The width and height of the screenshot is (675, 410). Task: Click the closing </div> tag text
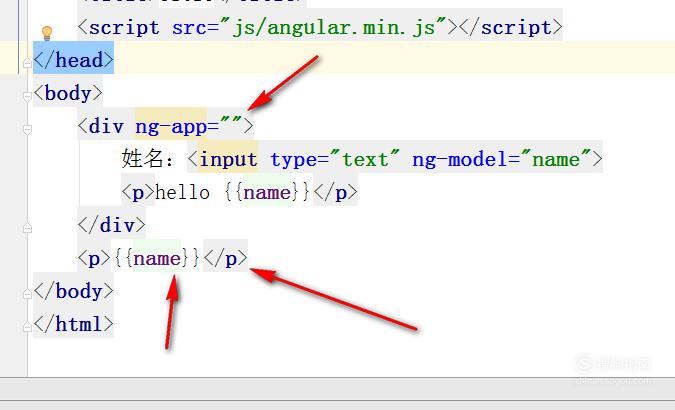pos(111,225)
